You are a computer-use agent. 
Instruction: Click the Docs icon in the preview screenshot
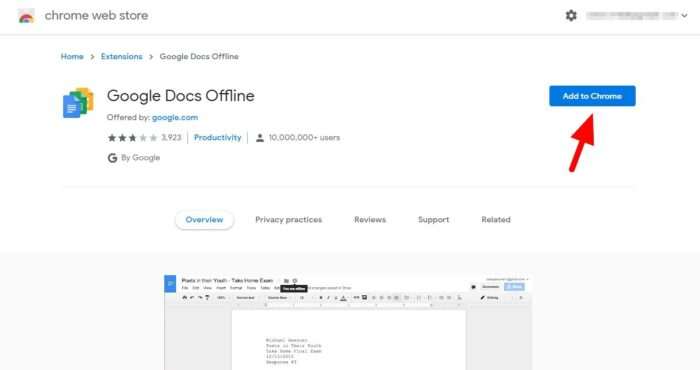[170, 284]
